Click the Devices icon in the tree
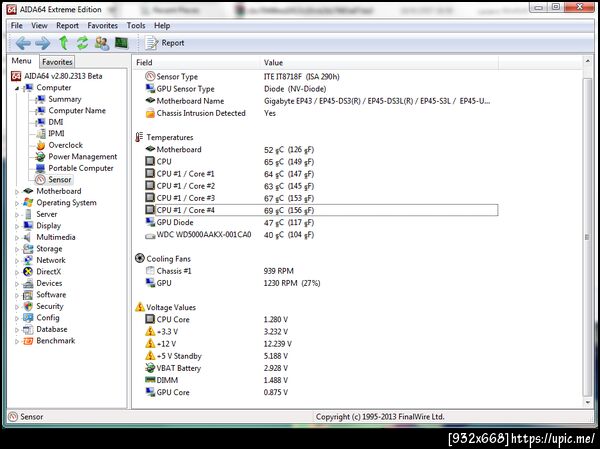The image size is (600, 449). [x=28, y=283]
